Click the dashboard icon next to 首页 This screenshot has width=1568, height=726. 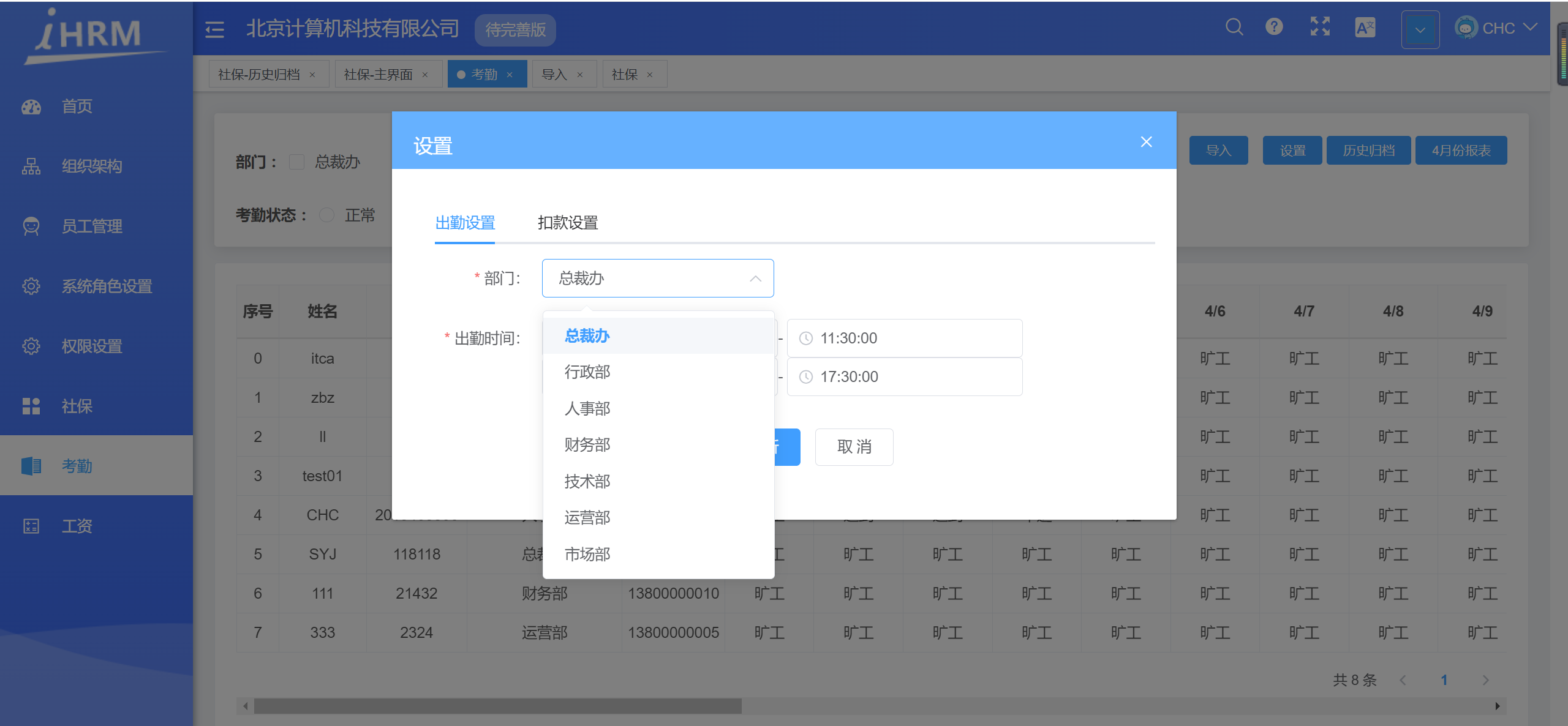31,107
